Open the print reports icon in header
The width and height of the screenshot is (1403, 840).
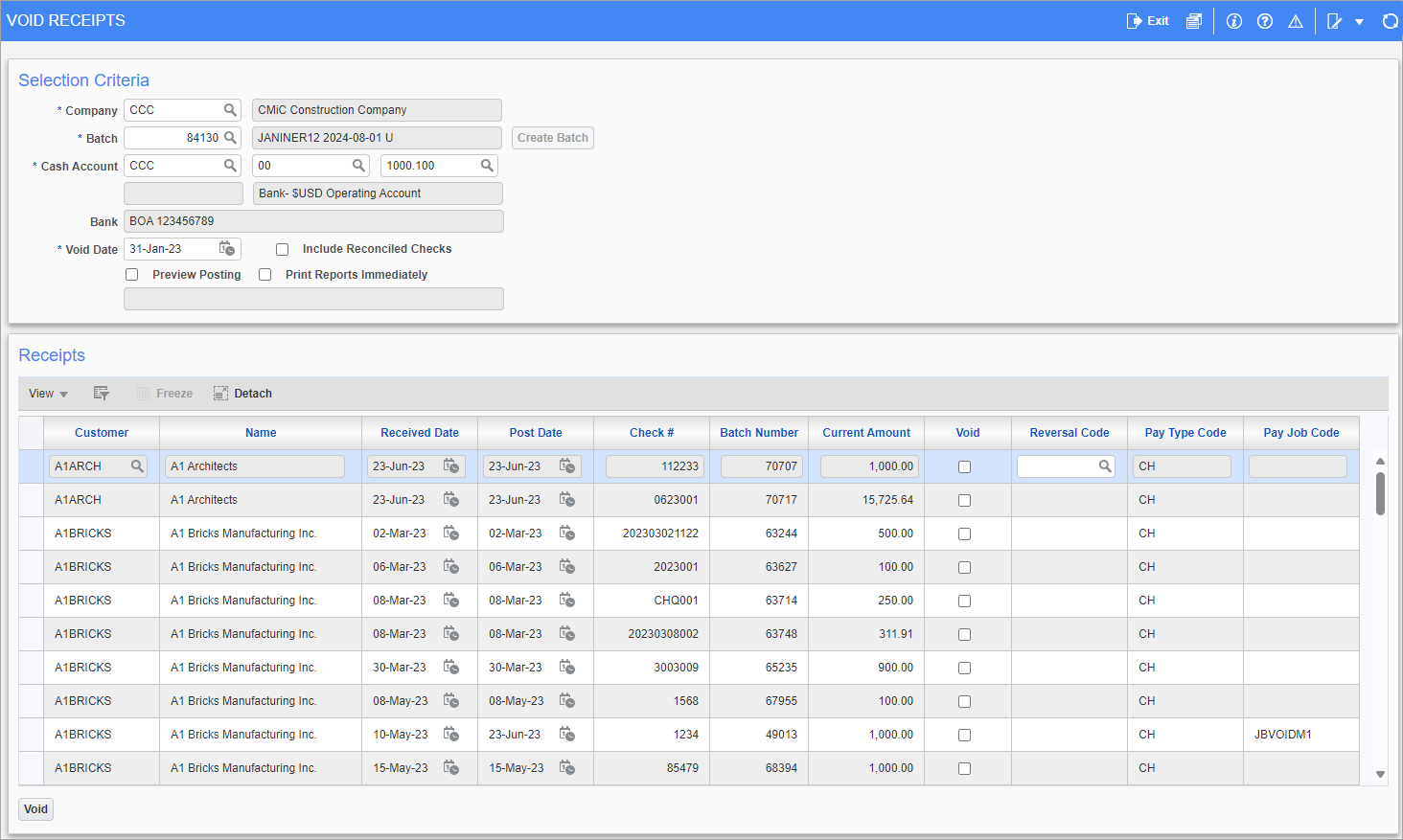tap(1193, 21)
